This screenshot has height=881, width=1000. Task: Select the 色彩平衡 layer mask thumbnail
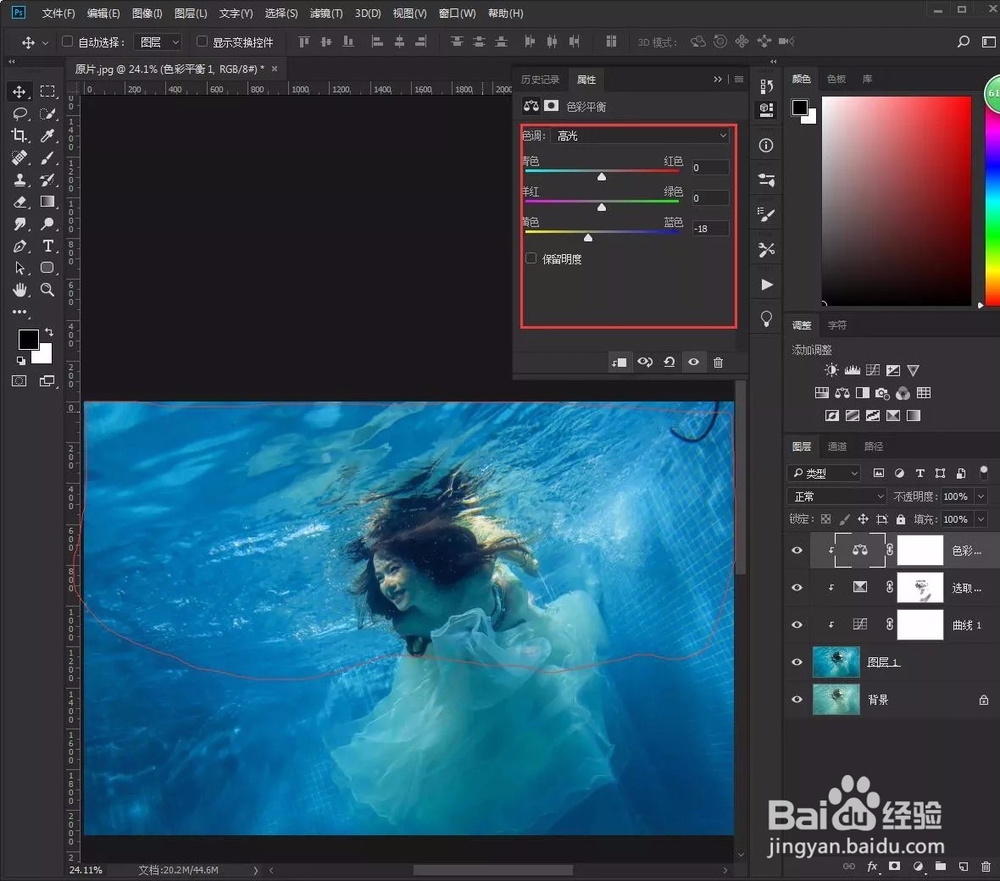pos(920,551)
